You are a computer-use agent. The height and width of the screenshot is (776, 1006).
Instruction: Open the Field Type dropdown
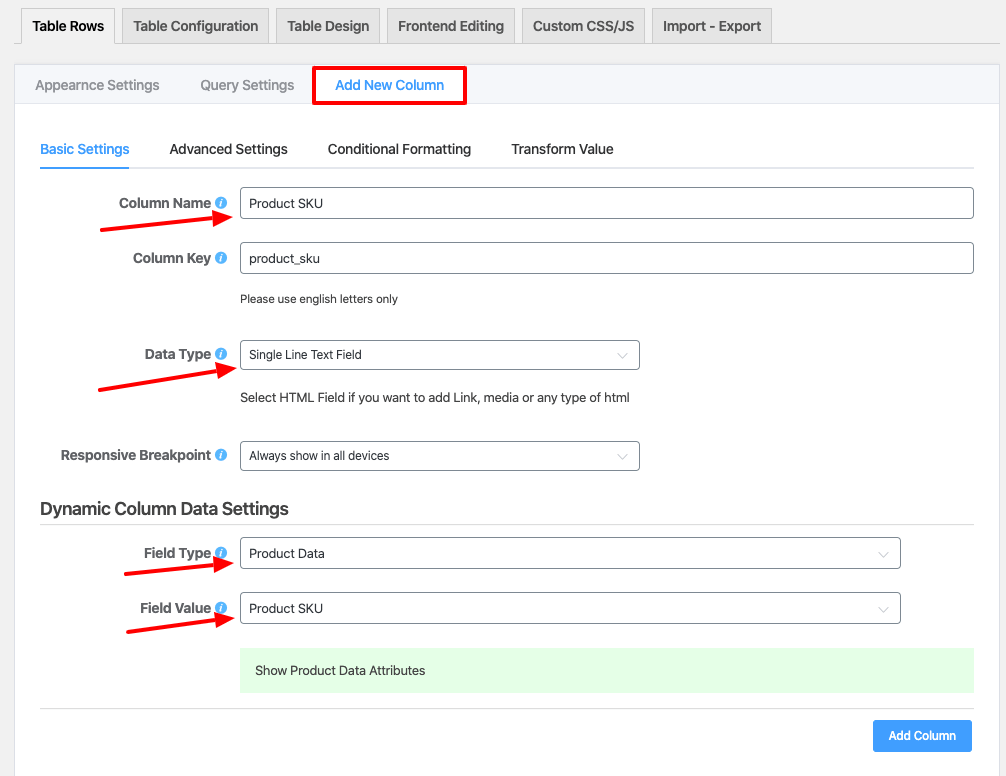tap(569, 554)
